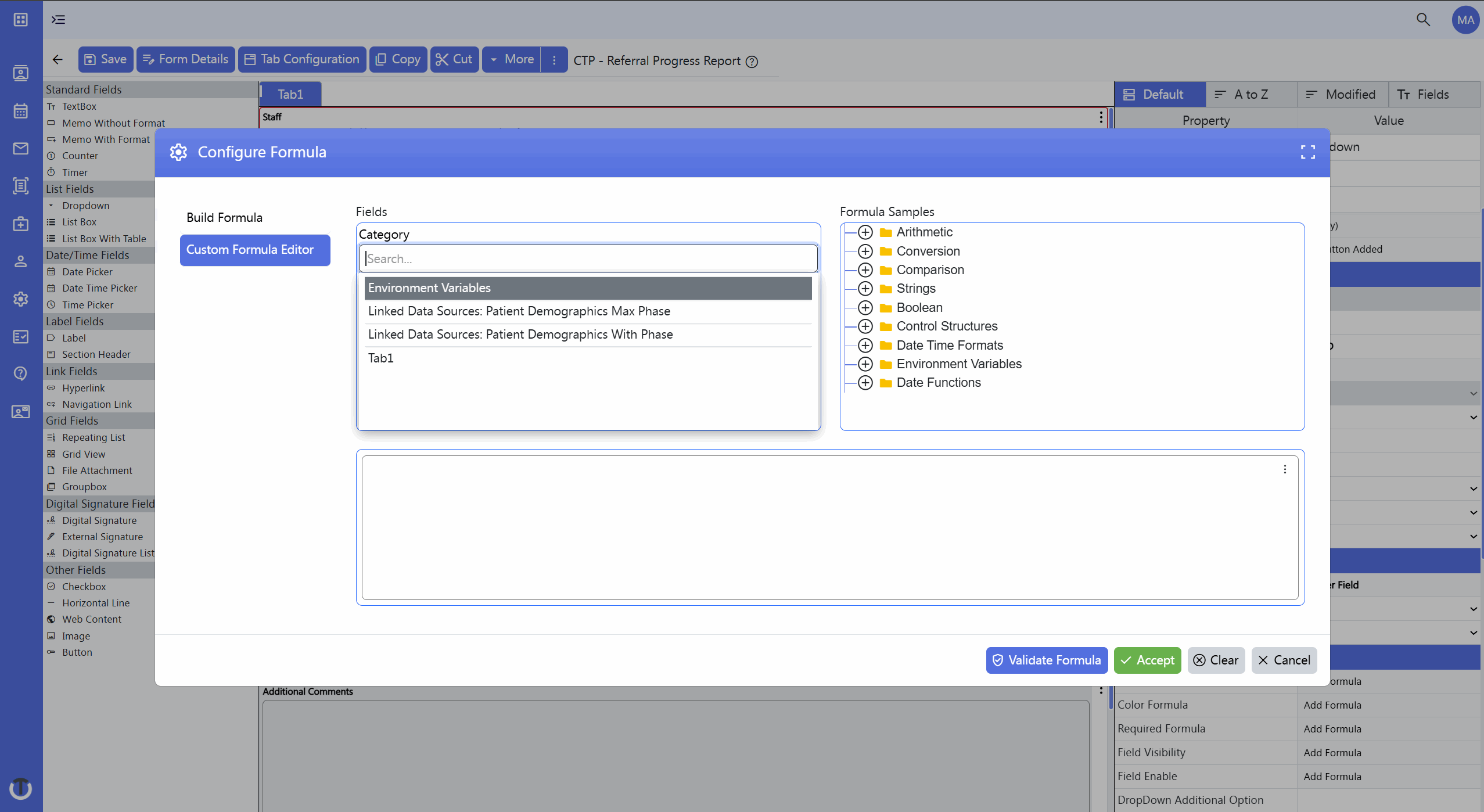
Task: Click the search magnifier icon in header
Action: pyautogui.click(x=1423, y=20)
